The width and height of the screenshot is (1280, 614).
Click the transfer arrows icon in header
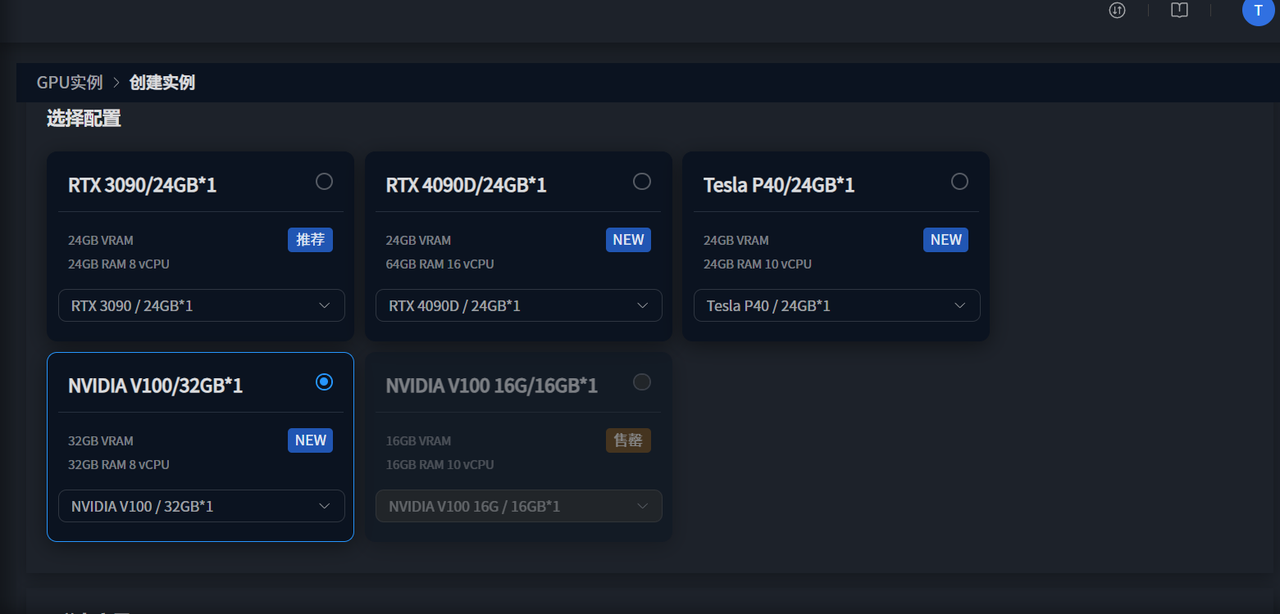[x=1118, y=11]
